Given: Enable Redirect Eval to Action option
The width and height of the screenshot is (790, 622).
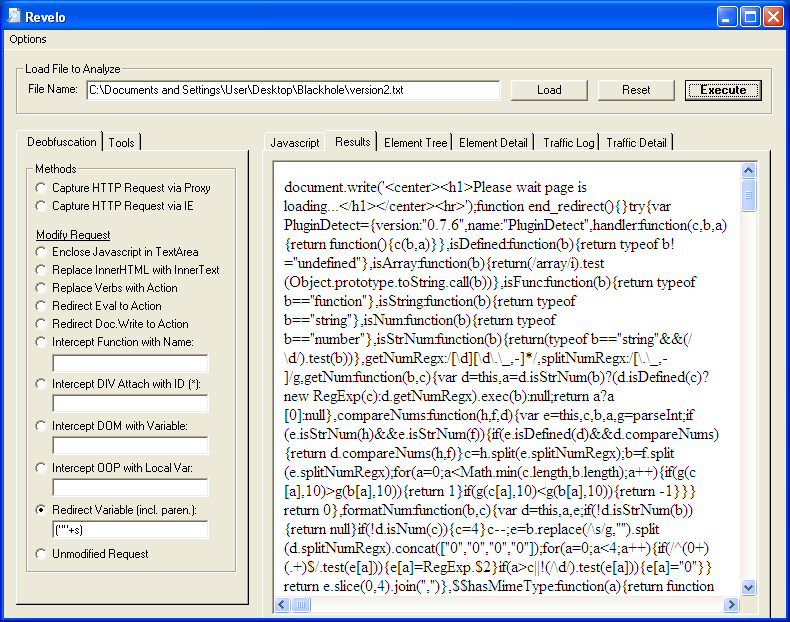Looking at the screenshot, I should click(x=40, y=306).
